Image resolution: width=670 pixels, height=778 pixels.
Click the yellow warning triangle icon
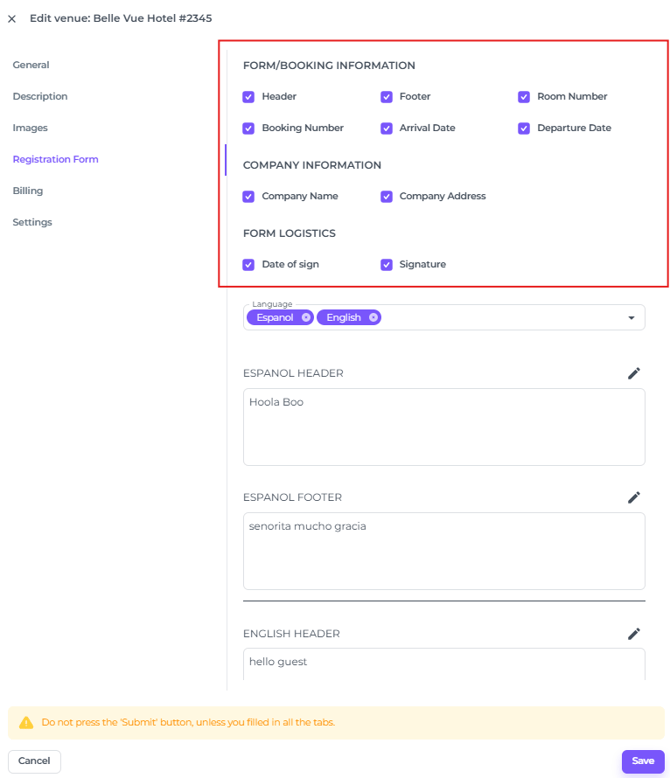point(26,722)
